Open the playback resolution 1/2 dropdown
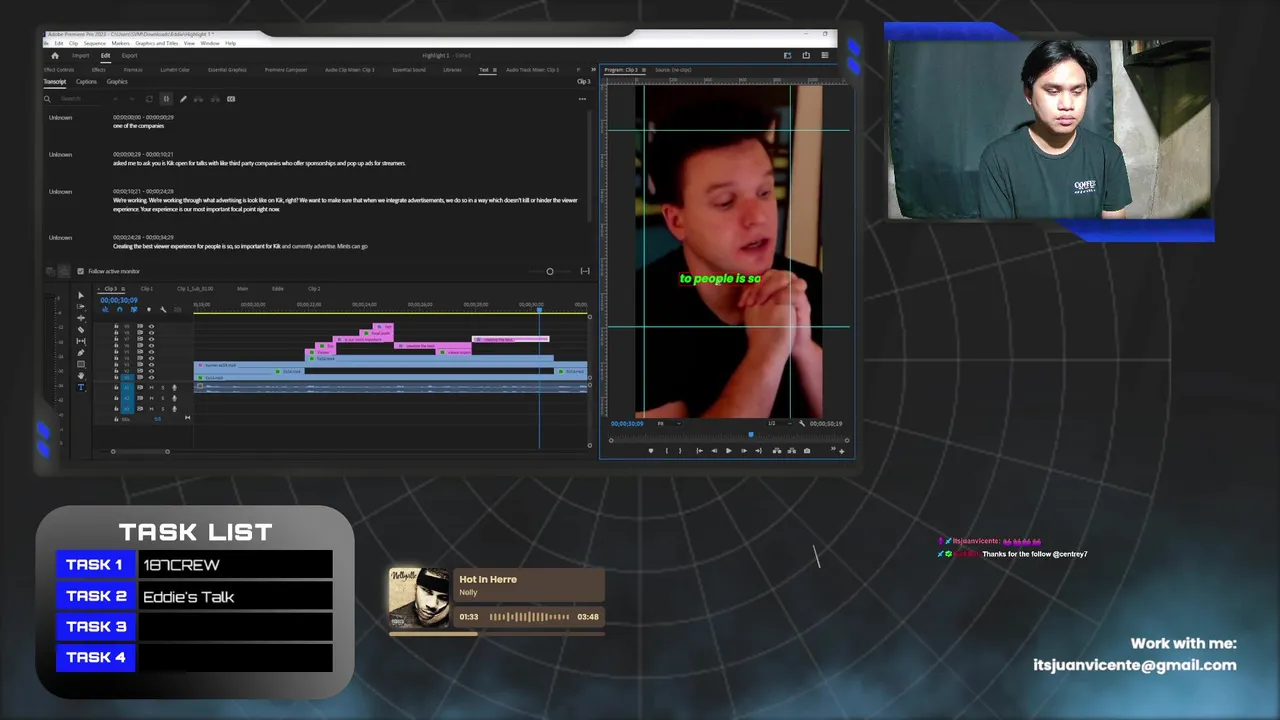The height and width of the screenshot is (720, 1280). 780,424
